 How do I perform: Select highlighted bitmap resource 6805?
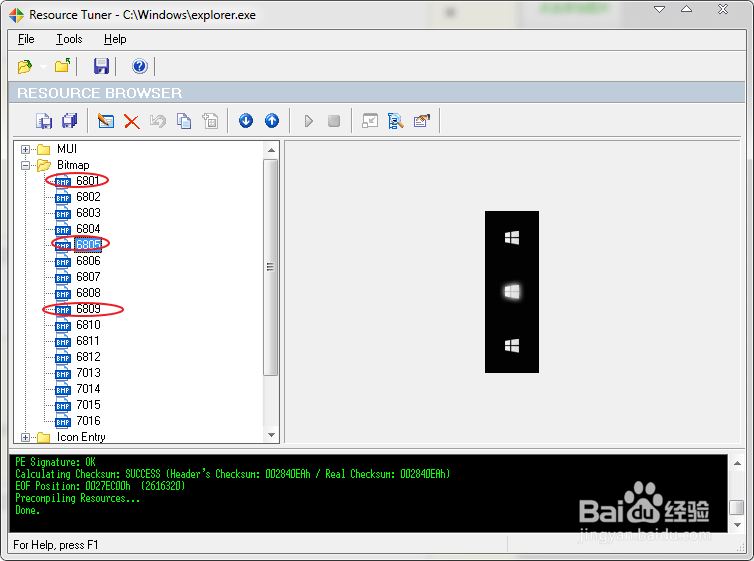point(88,245)
